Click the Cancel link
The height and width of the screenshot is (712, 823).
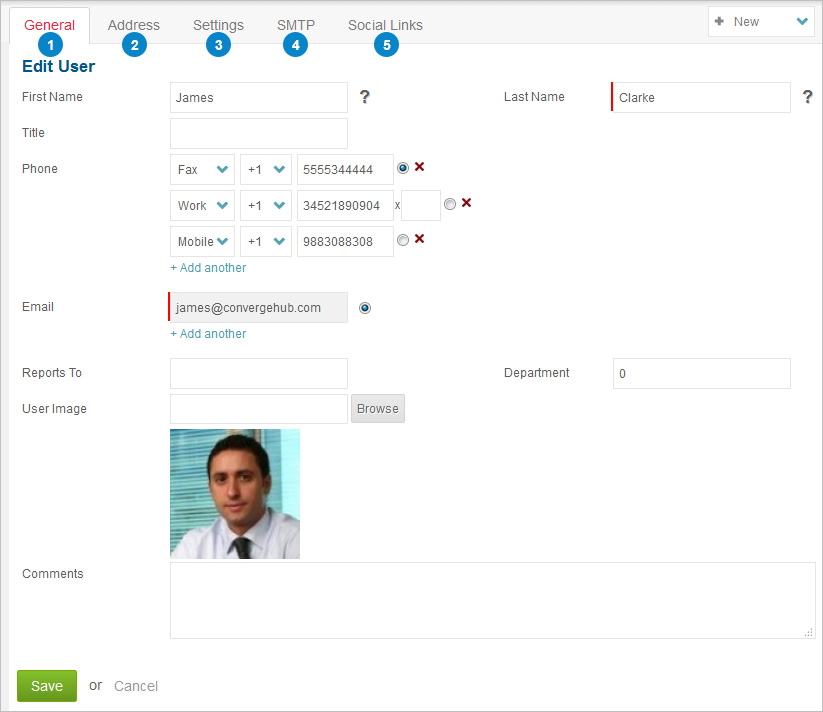[x=136, y=686]
